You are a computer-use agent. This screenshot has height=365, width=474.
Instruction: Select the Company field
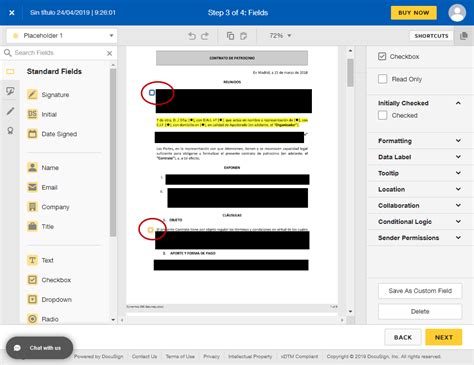point(48,207)
